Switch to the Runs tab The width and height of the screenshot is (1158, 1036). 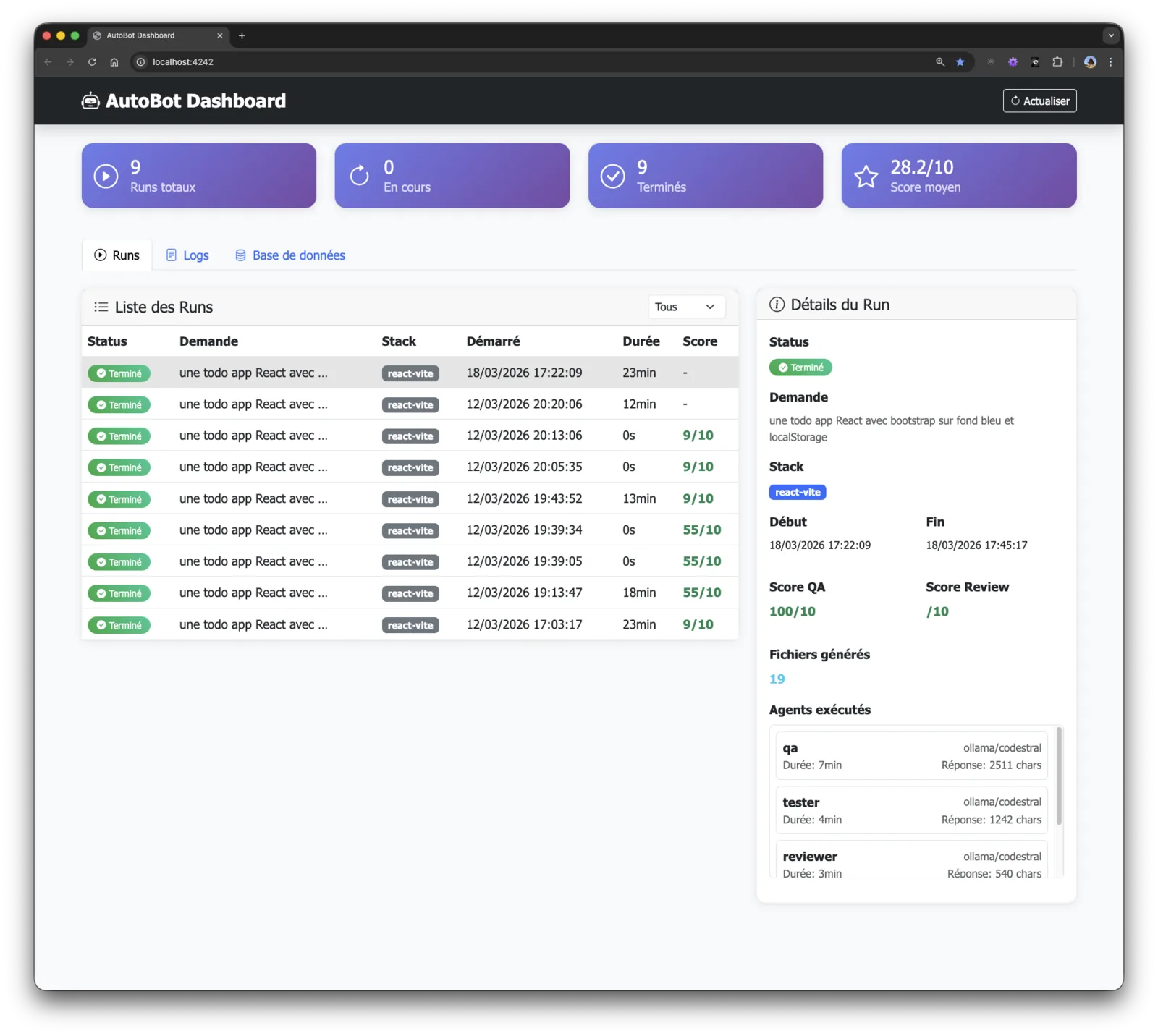pyautogui.click(x=117, y=255)
